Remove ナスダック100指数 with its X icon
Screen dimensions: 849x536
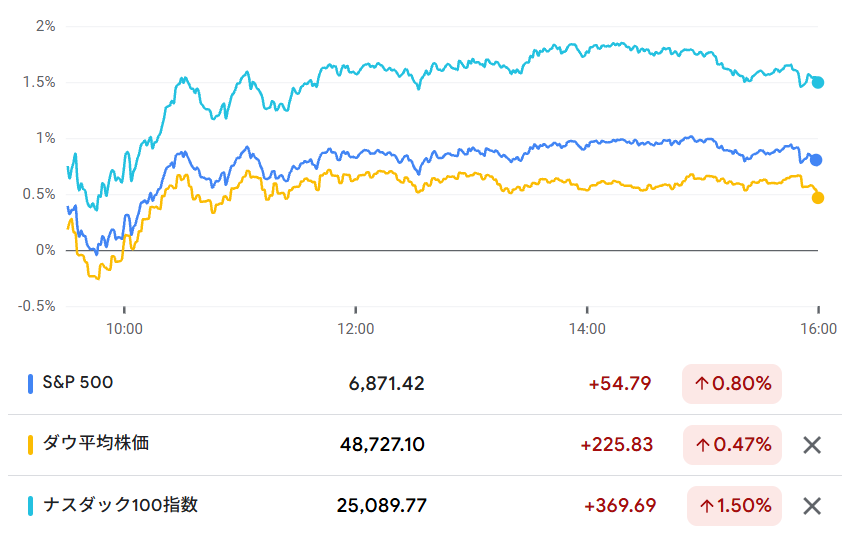click(812, 506)
